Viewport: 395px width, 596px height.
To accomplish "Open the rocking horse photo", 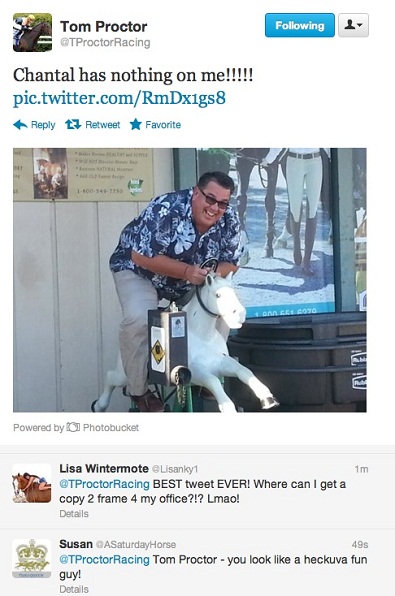I will [x=190, y=280].
